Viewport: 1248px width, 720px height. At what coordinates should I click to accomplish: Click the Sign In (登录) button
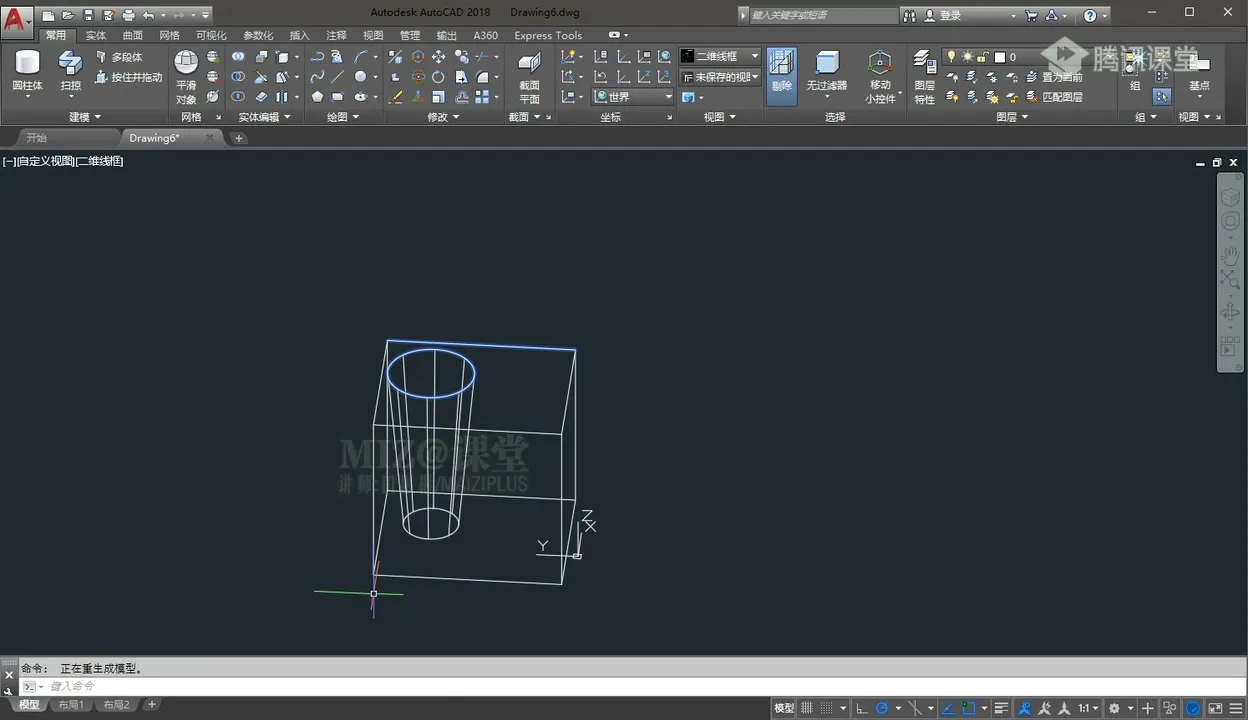(950, 15)
